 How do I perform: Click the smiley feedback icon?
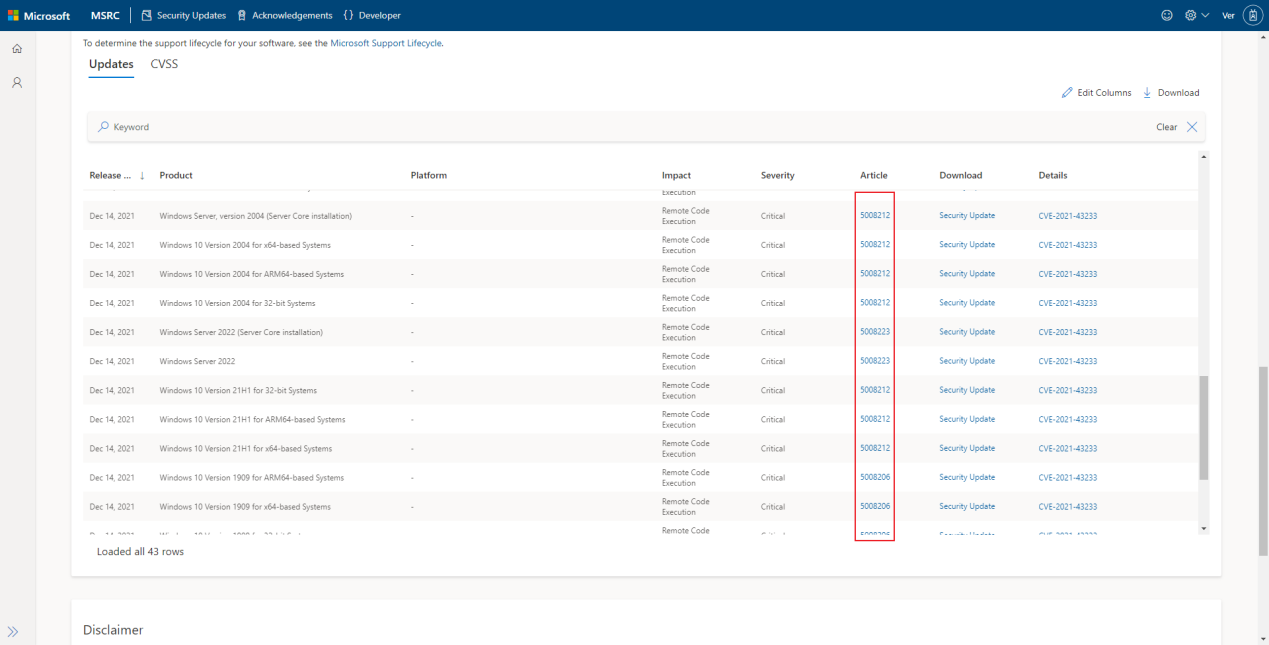pos(1167,15)
